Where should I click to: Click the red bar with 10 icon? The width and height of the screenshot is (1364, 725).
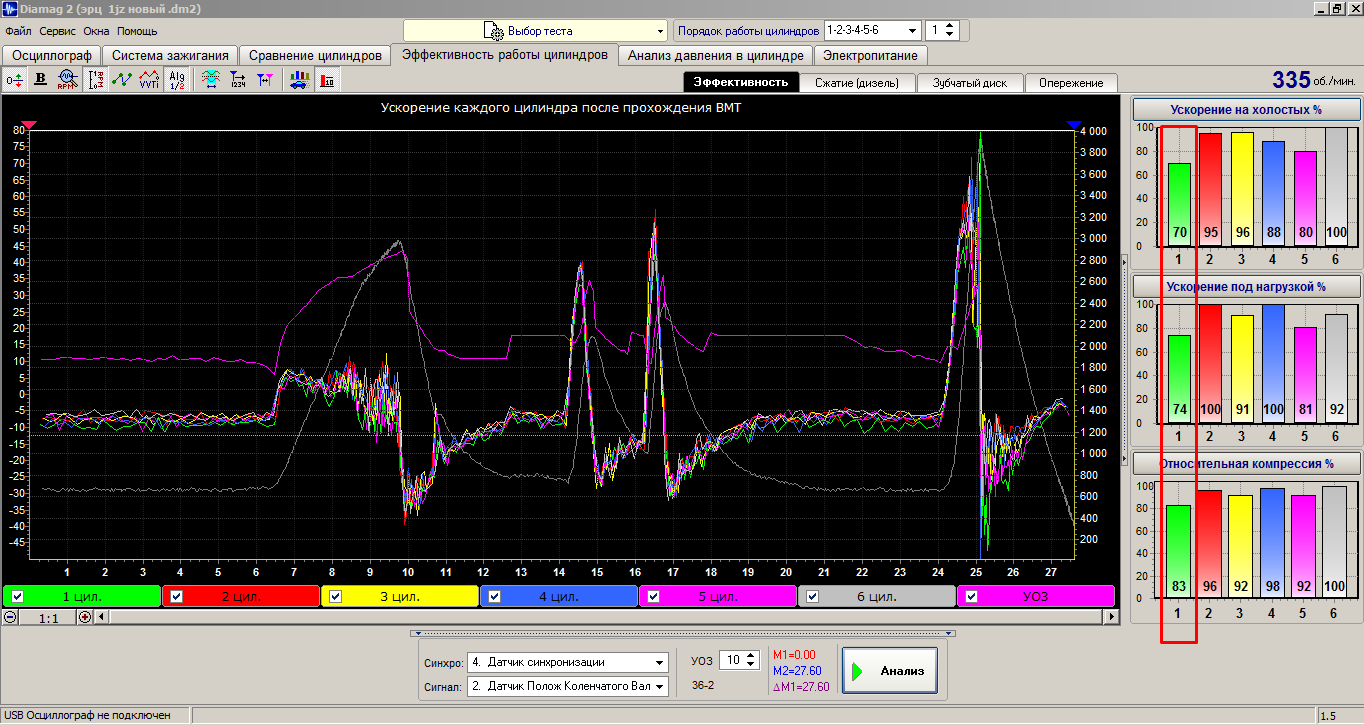pyautogui.click(x=327, y=80)
